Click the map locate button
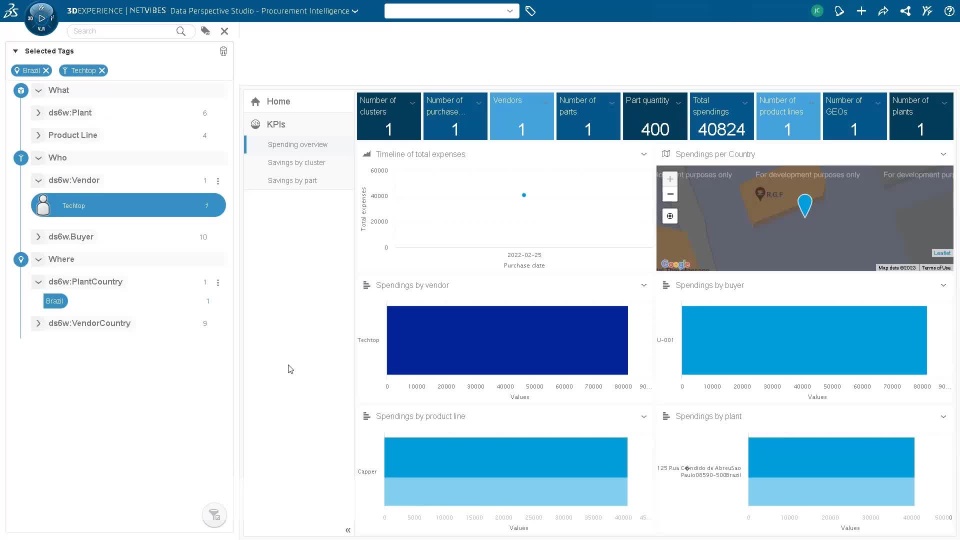This screenshot has width=960, height=540. (670, 216)
